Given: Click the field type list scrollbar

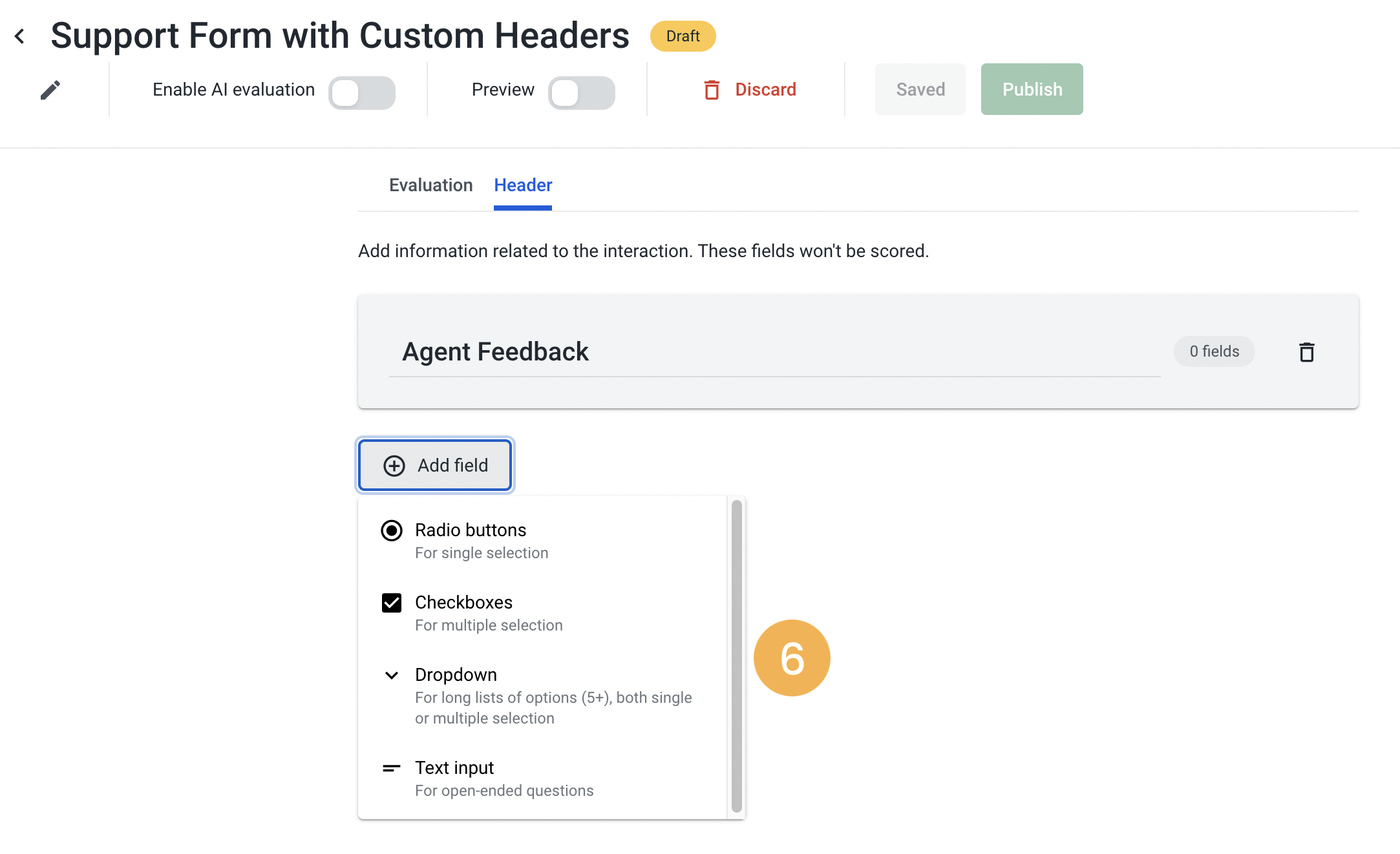Looking at the screenshot, I should (x=736, y=656).
